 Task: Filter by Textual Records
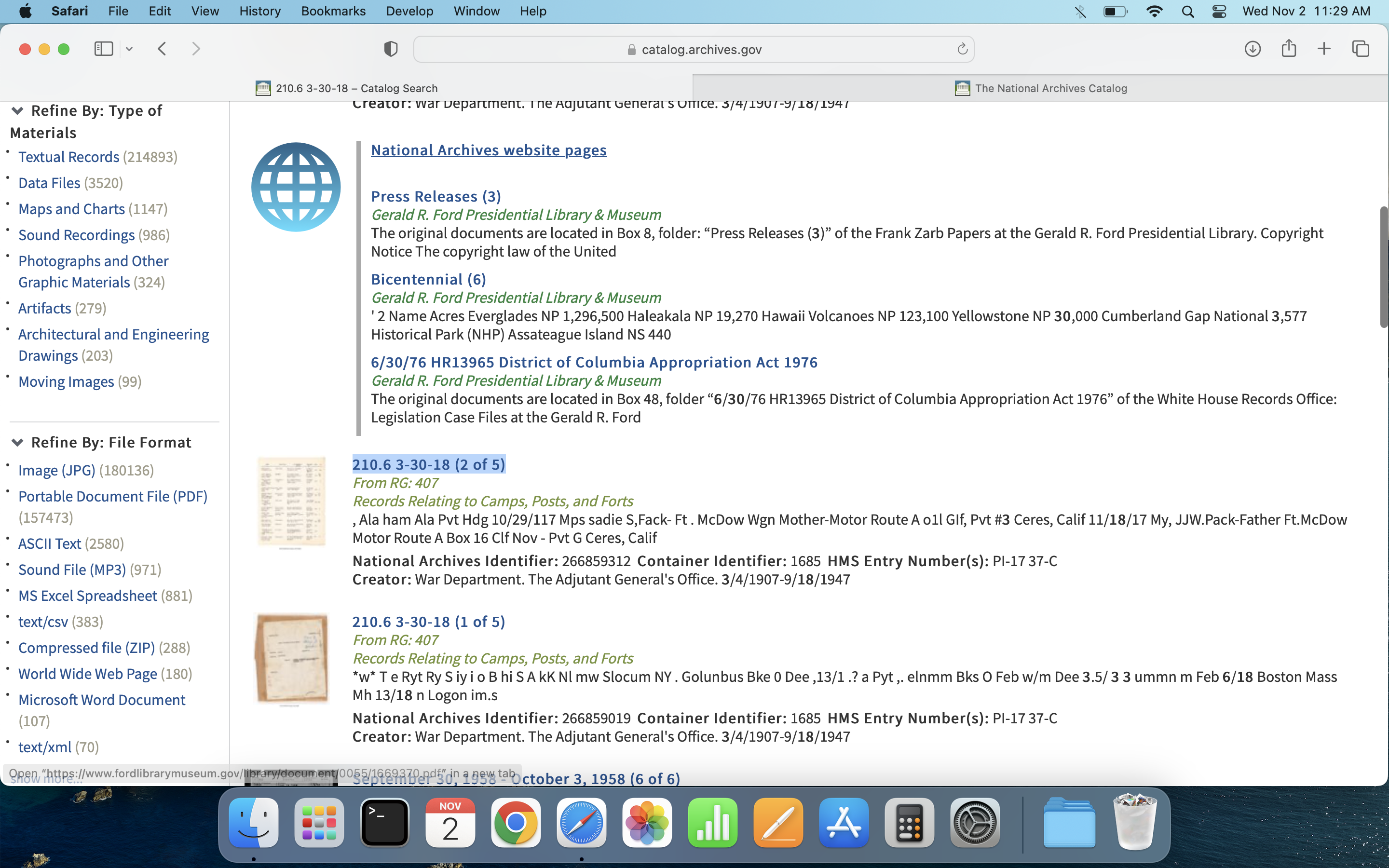point(69,157)
